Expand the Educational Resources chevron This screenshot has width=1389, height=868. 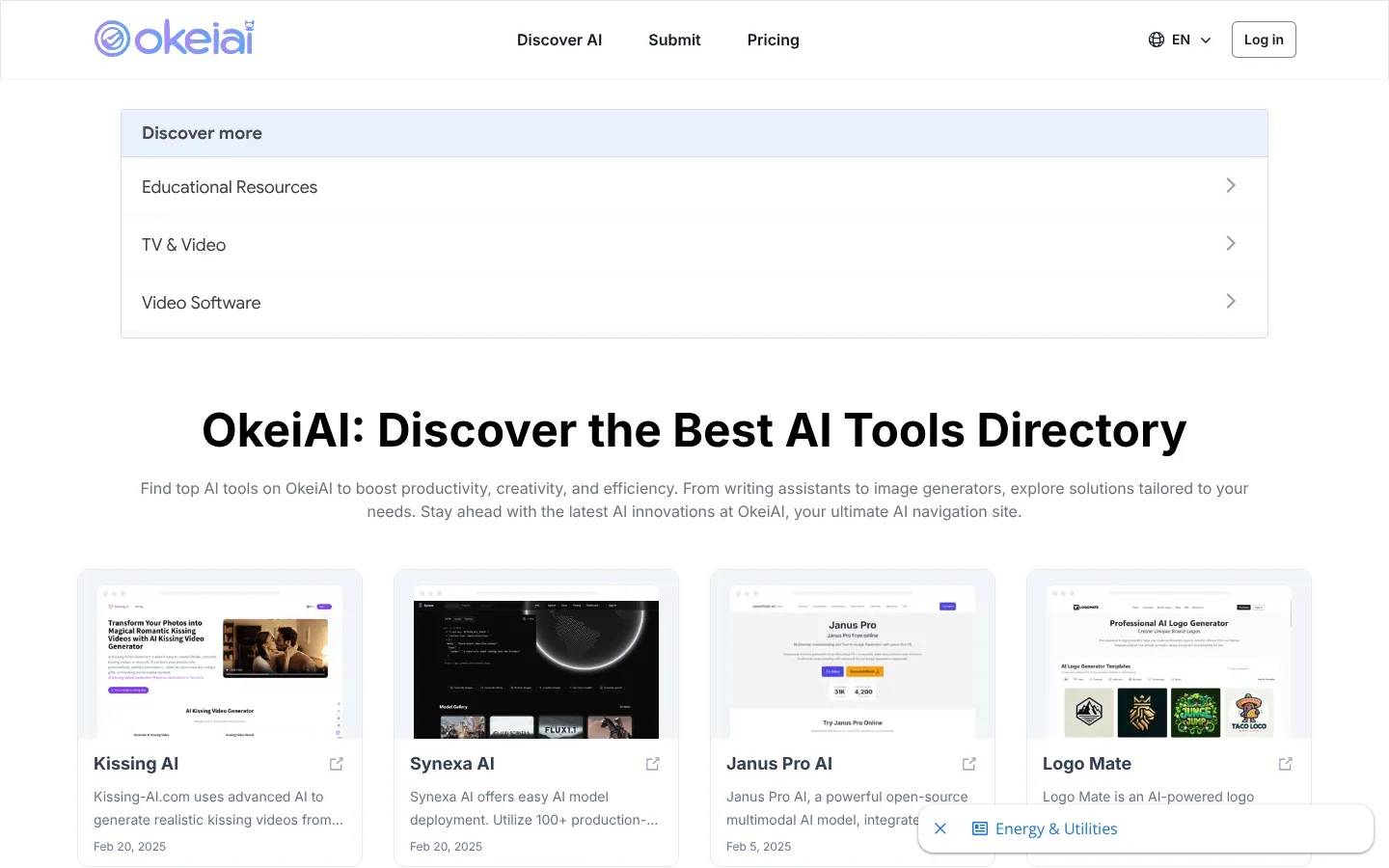[1231, 185]
